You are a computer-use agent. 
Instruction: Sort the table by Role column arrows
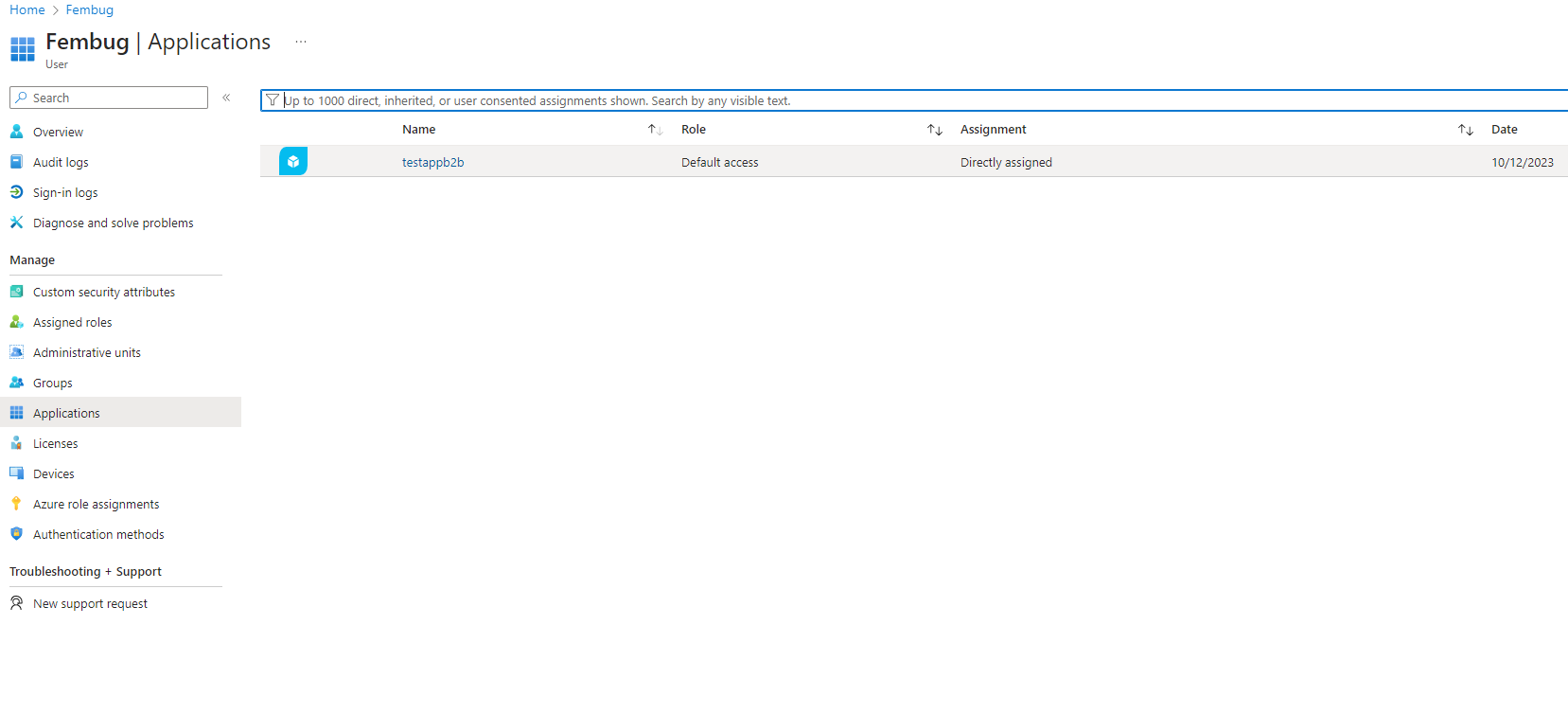(935, 130)
